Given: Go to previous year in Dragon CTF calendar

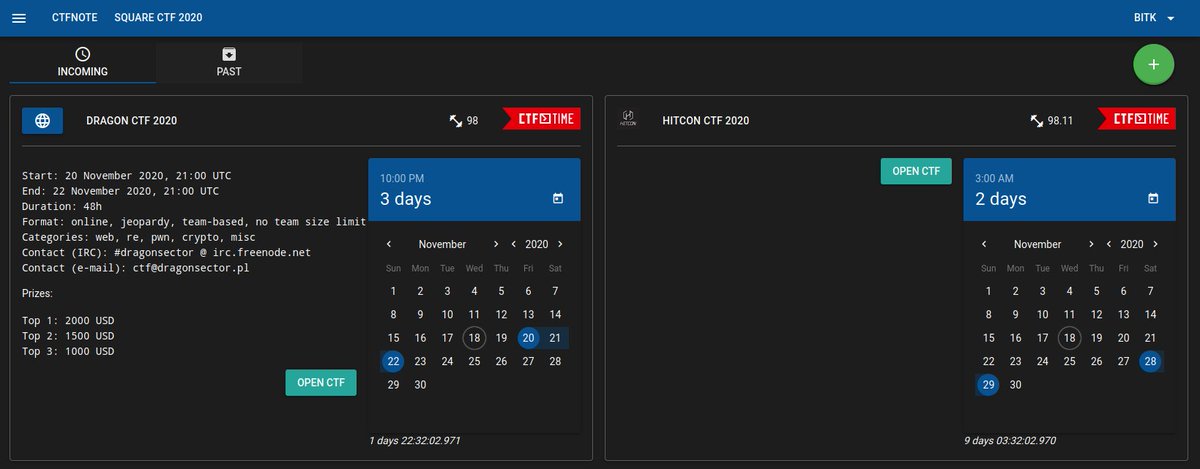Looking at the screenshot, I should (513, 244).
